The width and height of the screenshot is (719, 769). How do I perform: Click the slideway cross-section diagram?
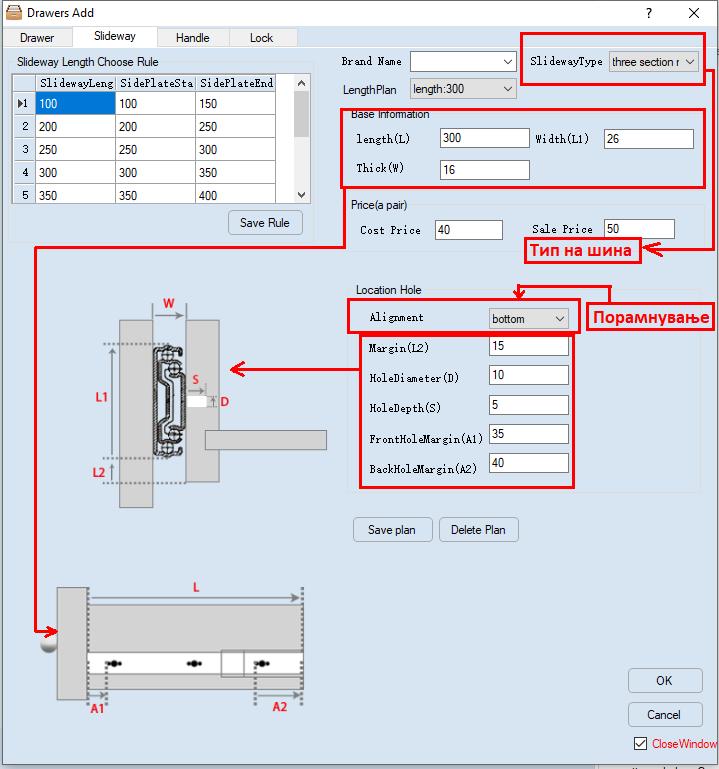210,402
